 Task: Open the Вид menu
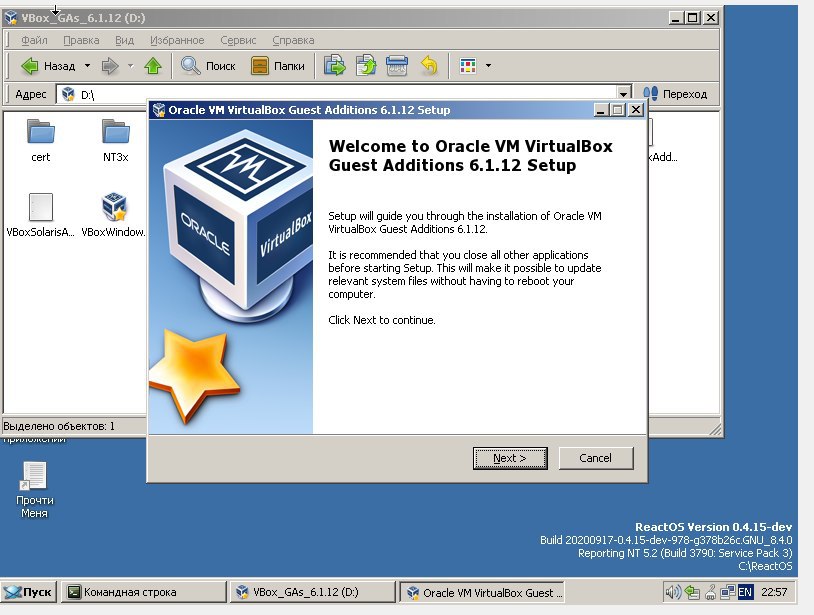point(124,40)
